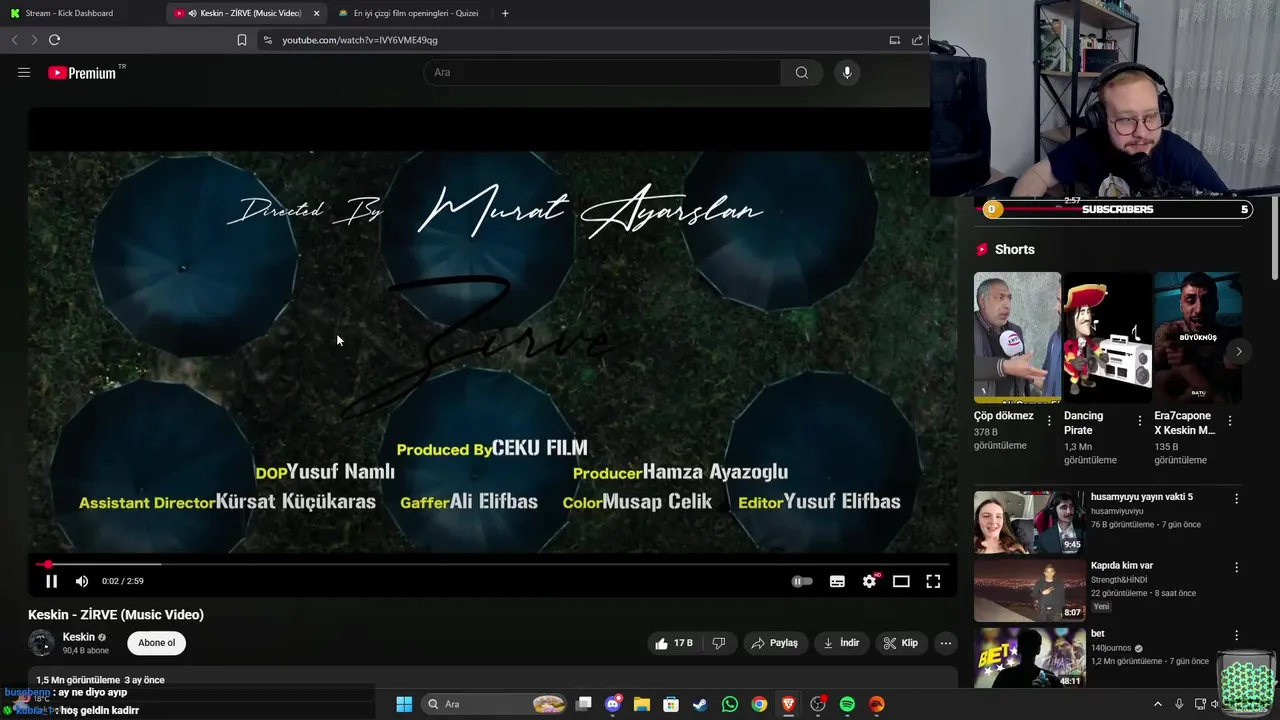Open options for the bet video
1280x720 pixels.
coord(1236,635)
